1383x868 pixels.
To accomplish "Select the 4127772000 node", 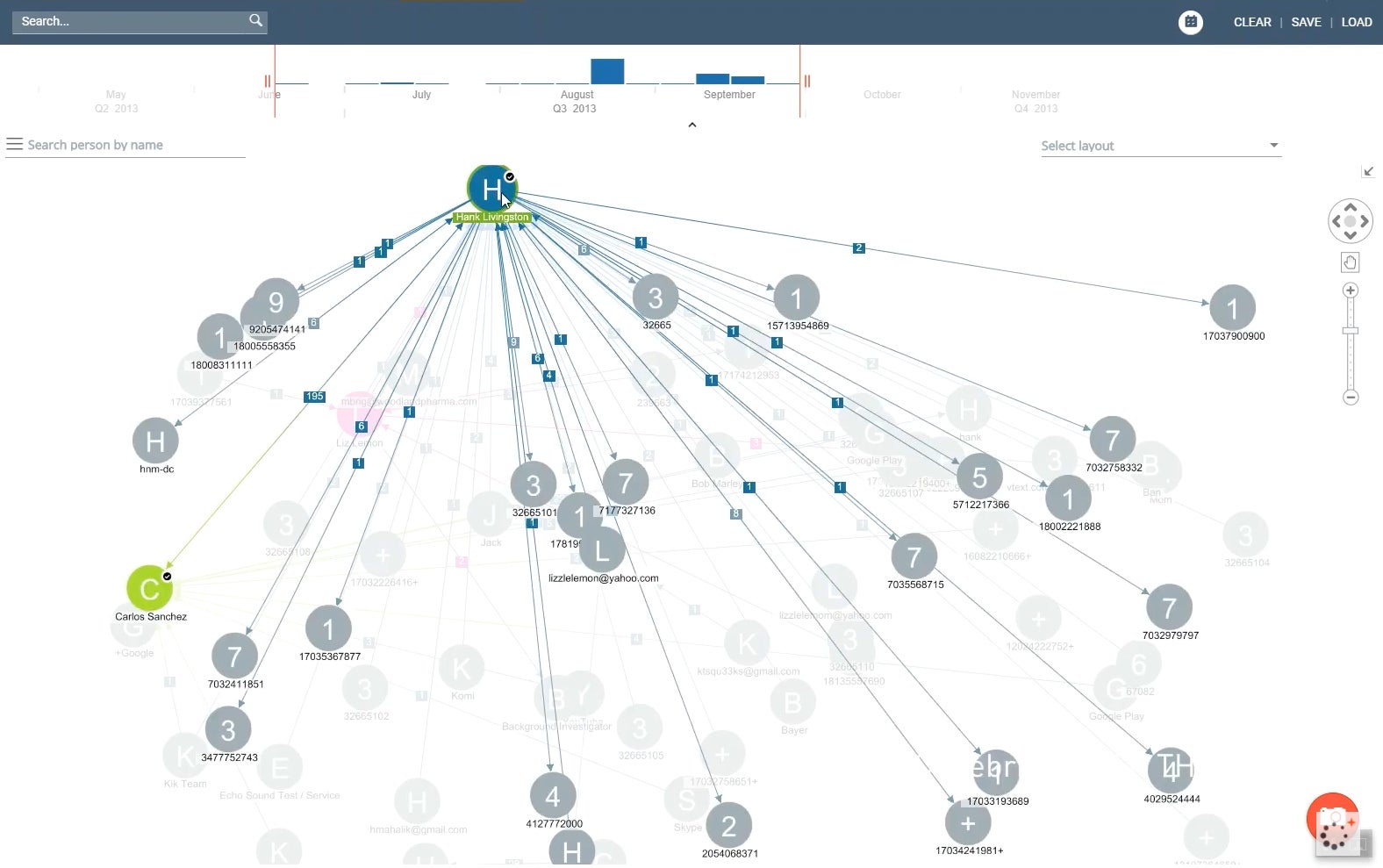I will 553,796.
